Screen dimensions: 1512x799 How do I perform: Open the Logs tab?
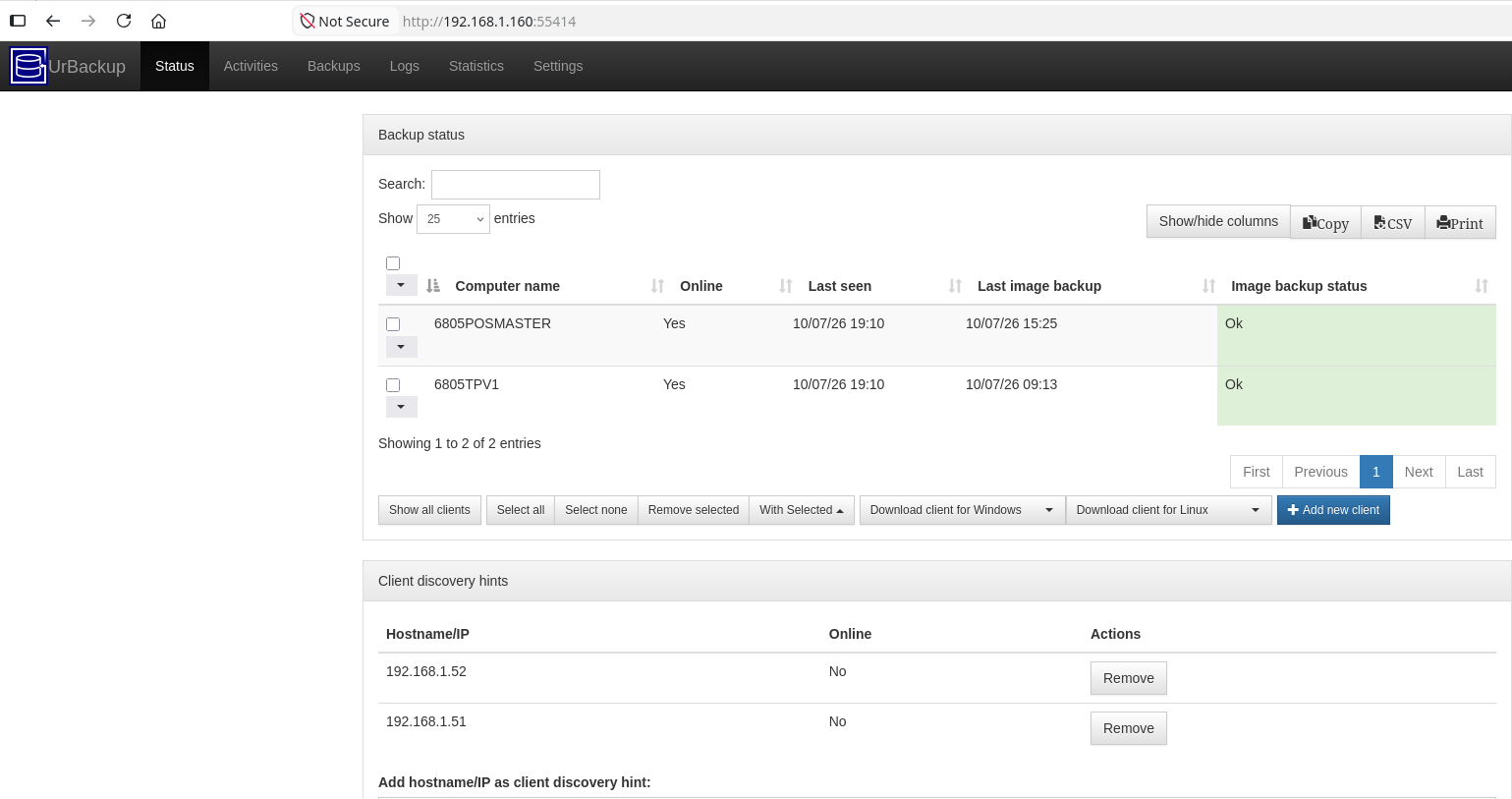coord(405,66)
